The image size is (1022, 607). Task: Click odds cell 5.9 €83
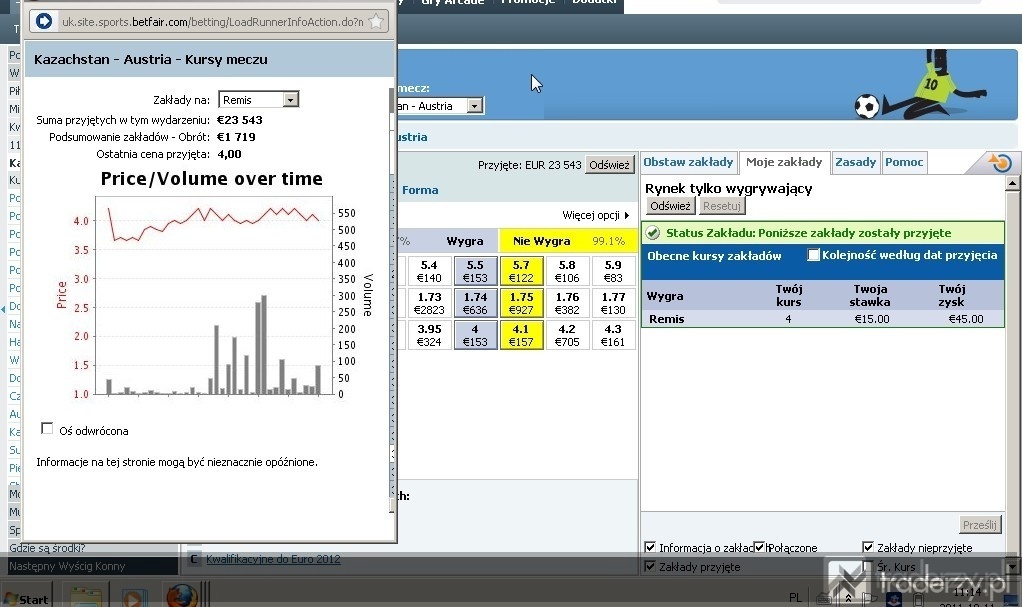[x=613, y=271]
